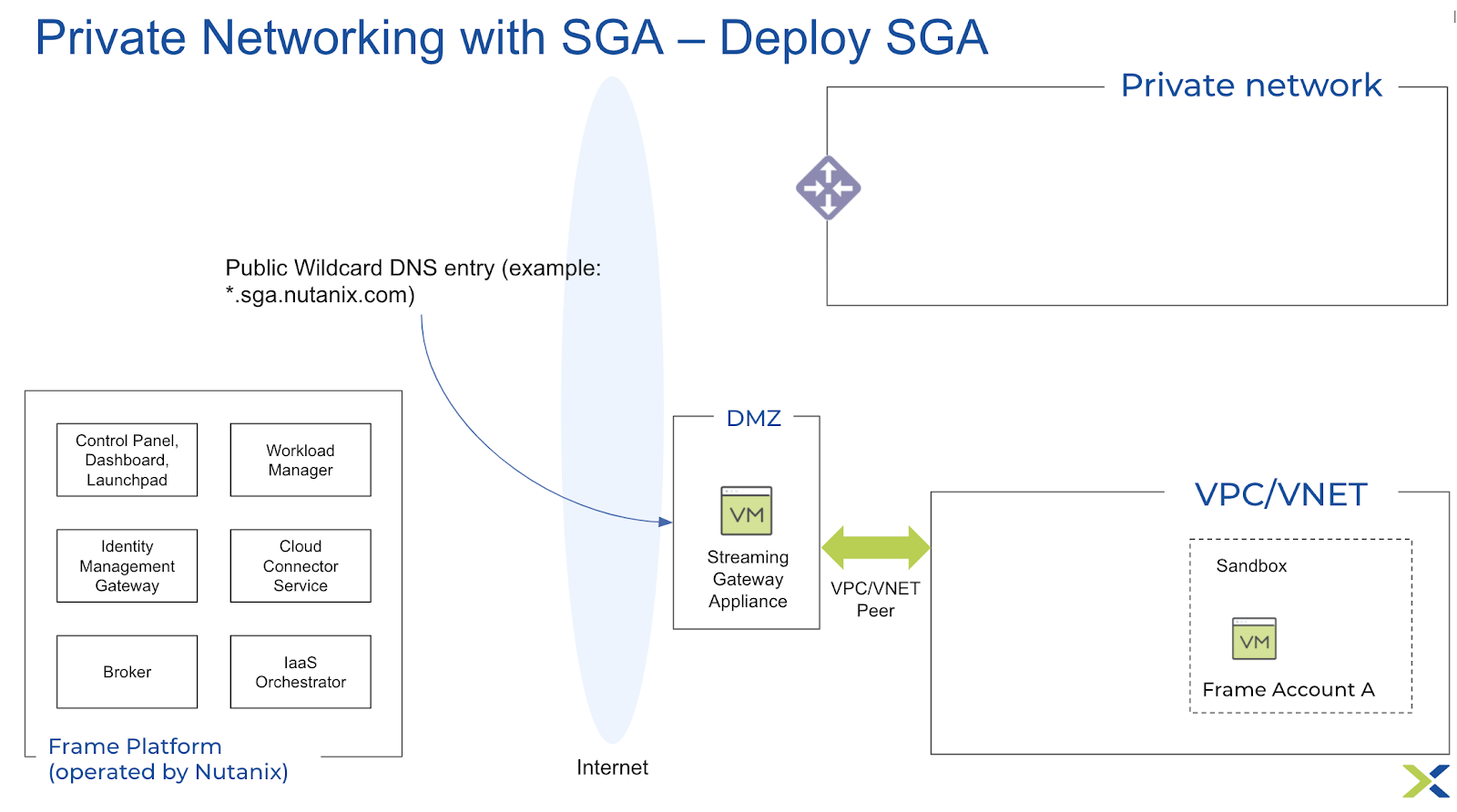Image resolution: width=1457 pixels, height=812 pixels.
Task: Click the Nutanix X logo
Action: point(1426,781)
